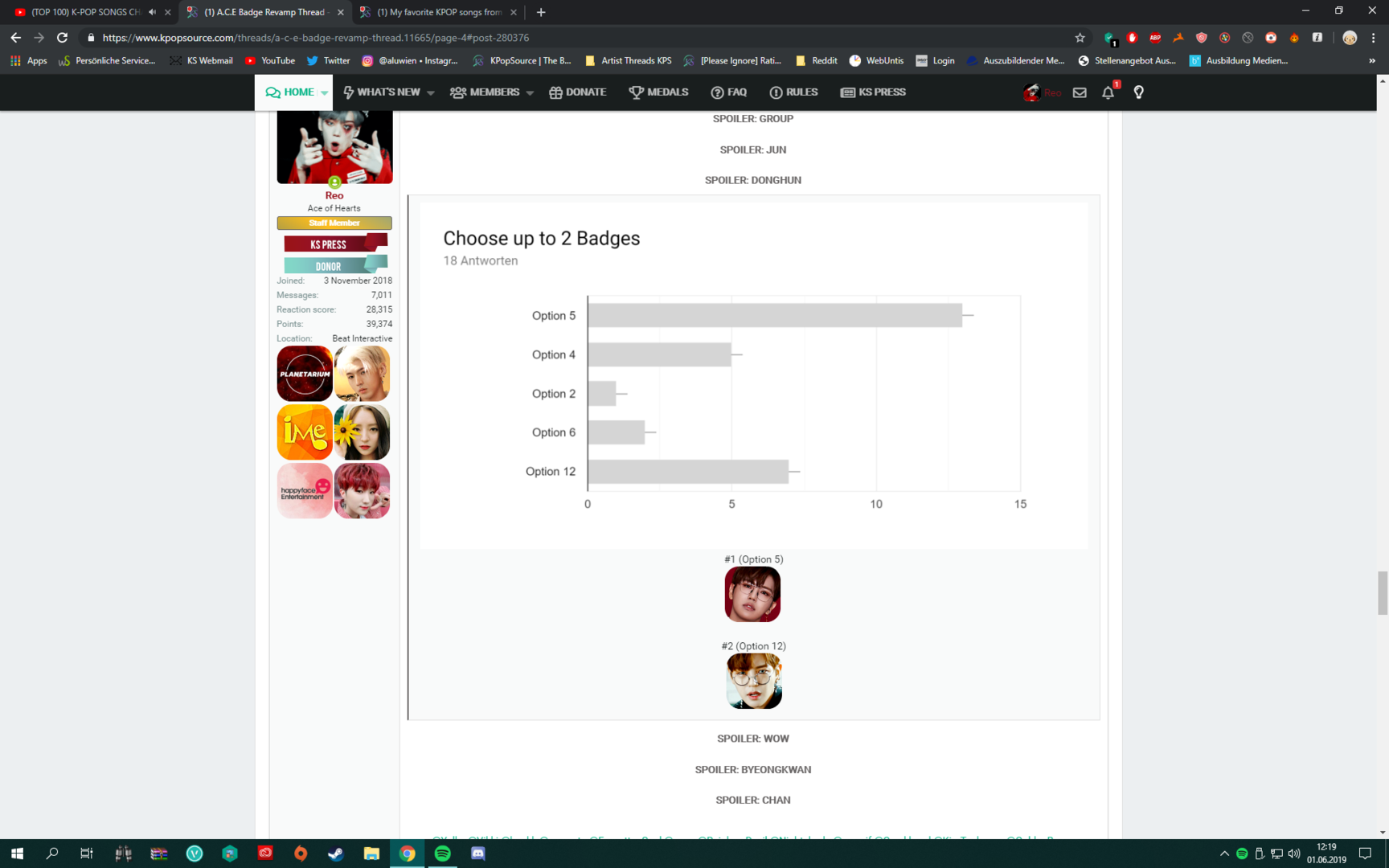The image size is (1389, 868).
Task: Click the Option 5 badge thumbnail
Action: 752,595
